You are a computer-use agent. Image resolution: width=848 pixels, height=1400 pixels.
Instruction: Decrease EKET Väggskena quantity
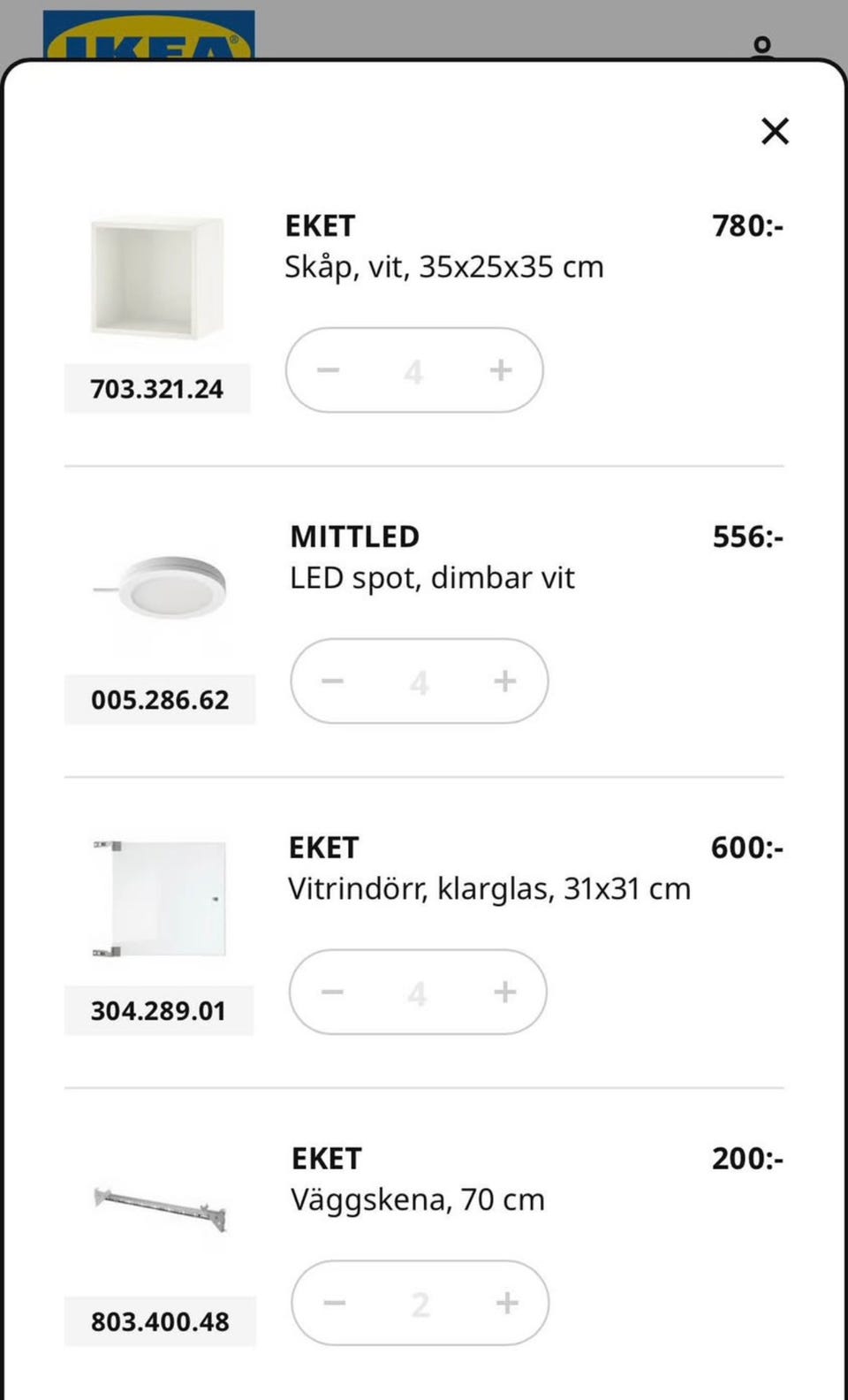click(x=335, y=1303)
